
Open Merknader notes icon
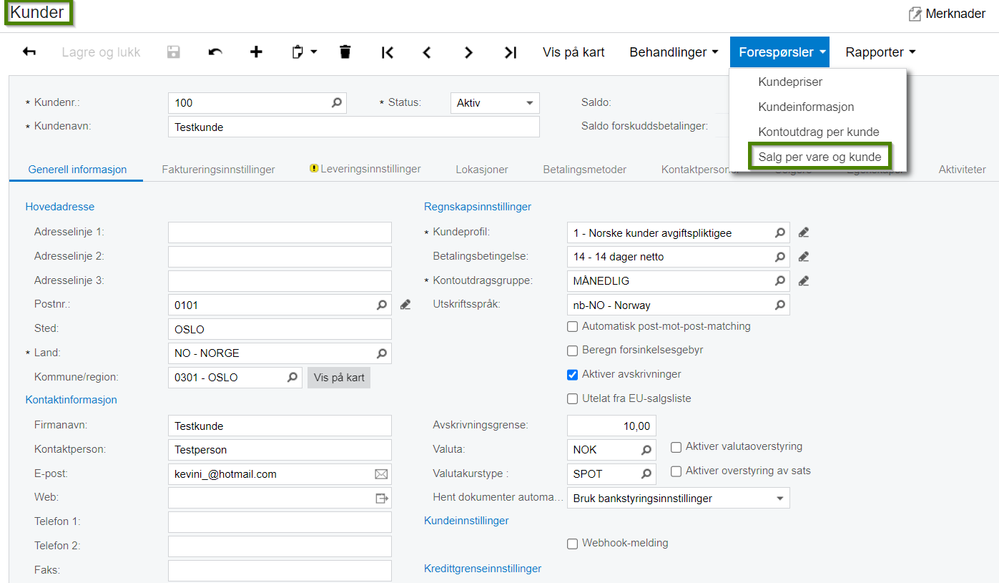(x=915, y=14)
